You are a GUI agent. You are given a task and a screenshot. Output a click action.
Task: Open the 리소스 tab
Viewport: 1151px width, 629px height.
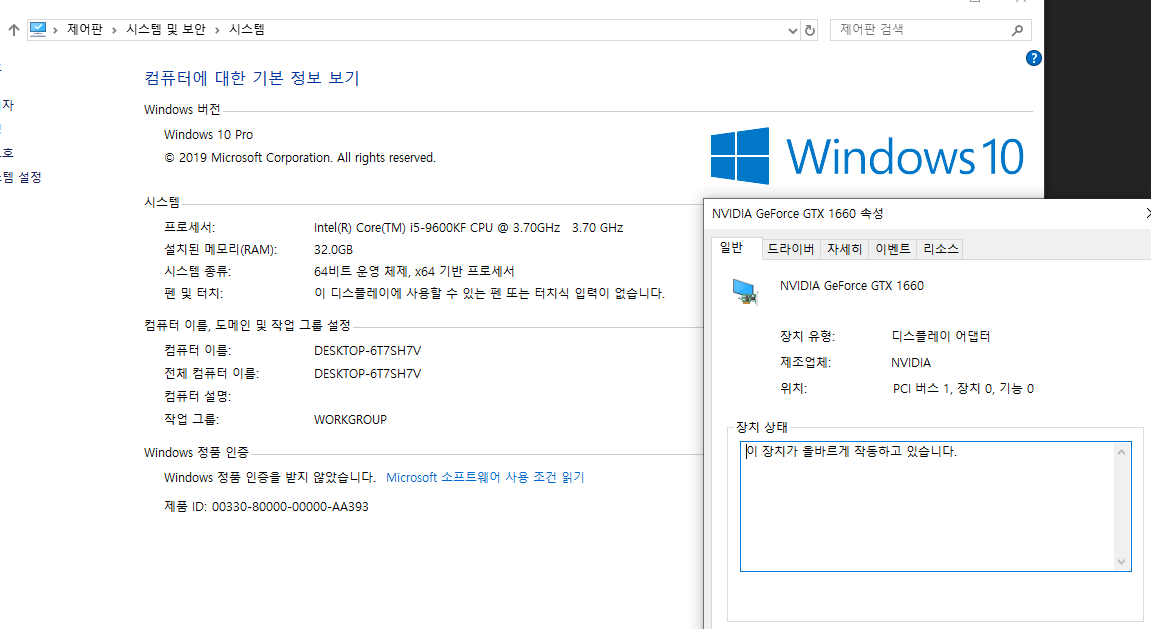pos(940,249)
